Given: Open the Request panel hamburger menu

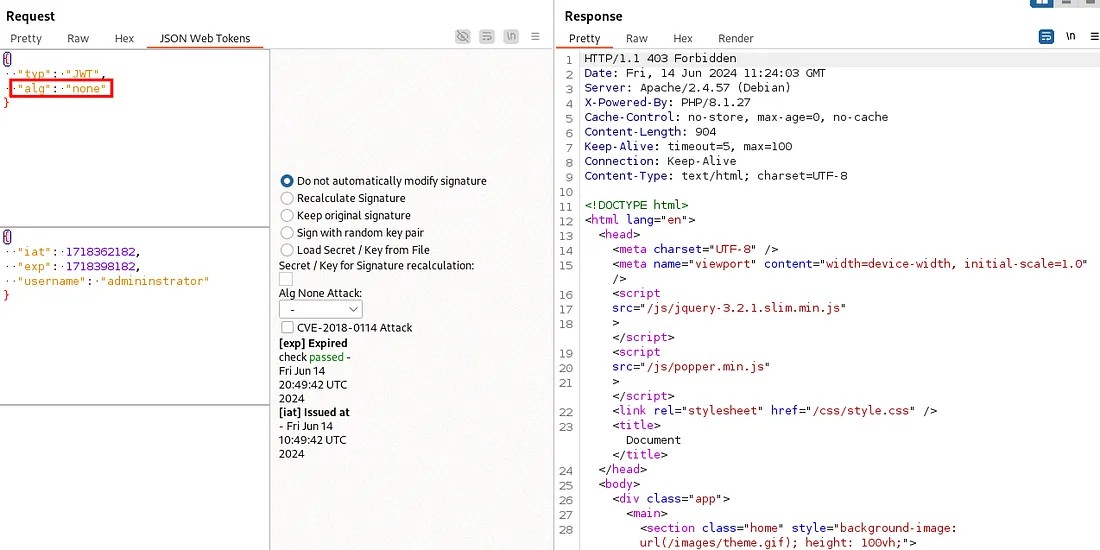Looking at the screenshot, I should point(536,37).
